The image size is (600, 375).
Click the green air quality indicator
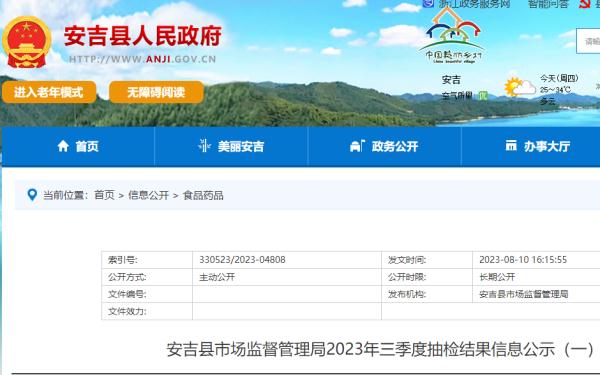pos(483,96)
